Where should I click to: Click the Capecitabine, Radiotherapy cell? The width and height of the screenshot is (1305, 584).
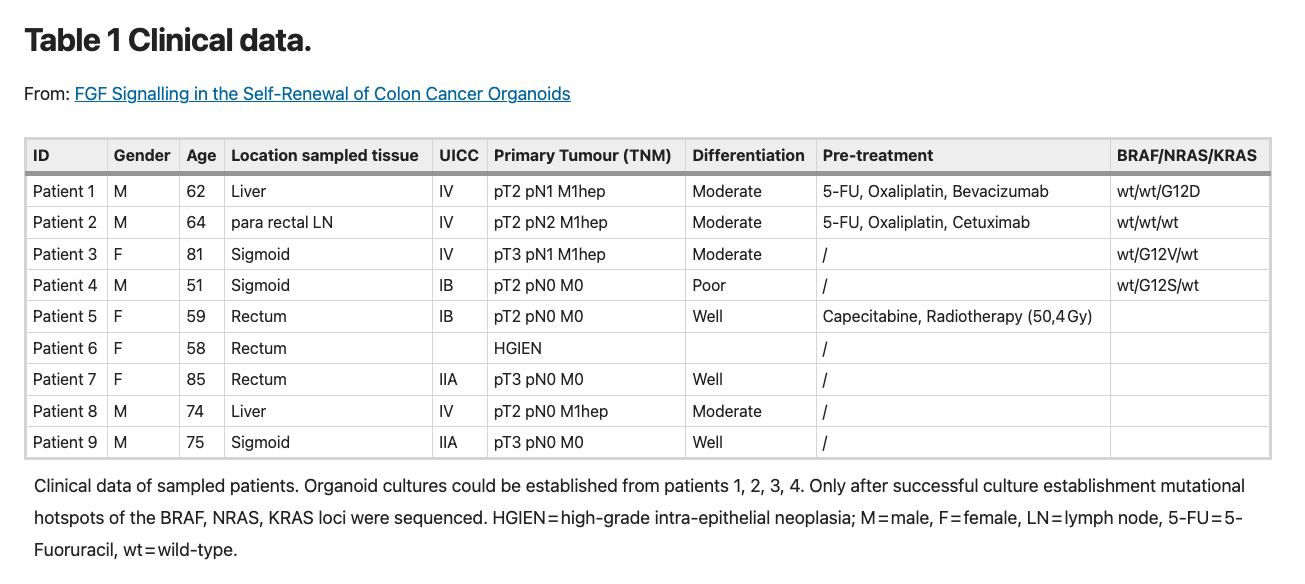[x=957, y=316]
